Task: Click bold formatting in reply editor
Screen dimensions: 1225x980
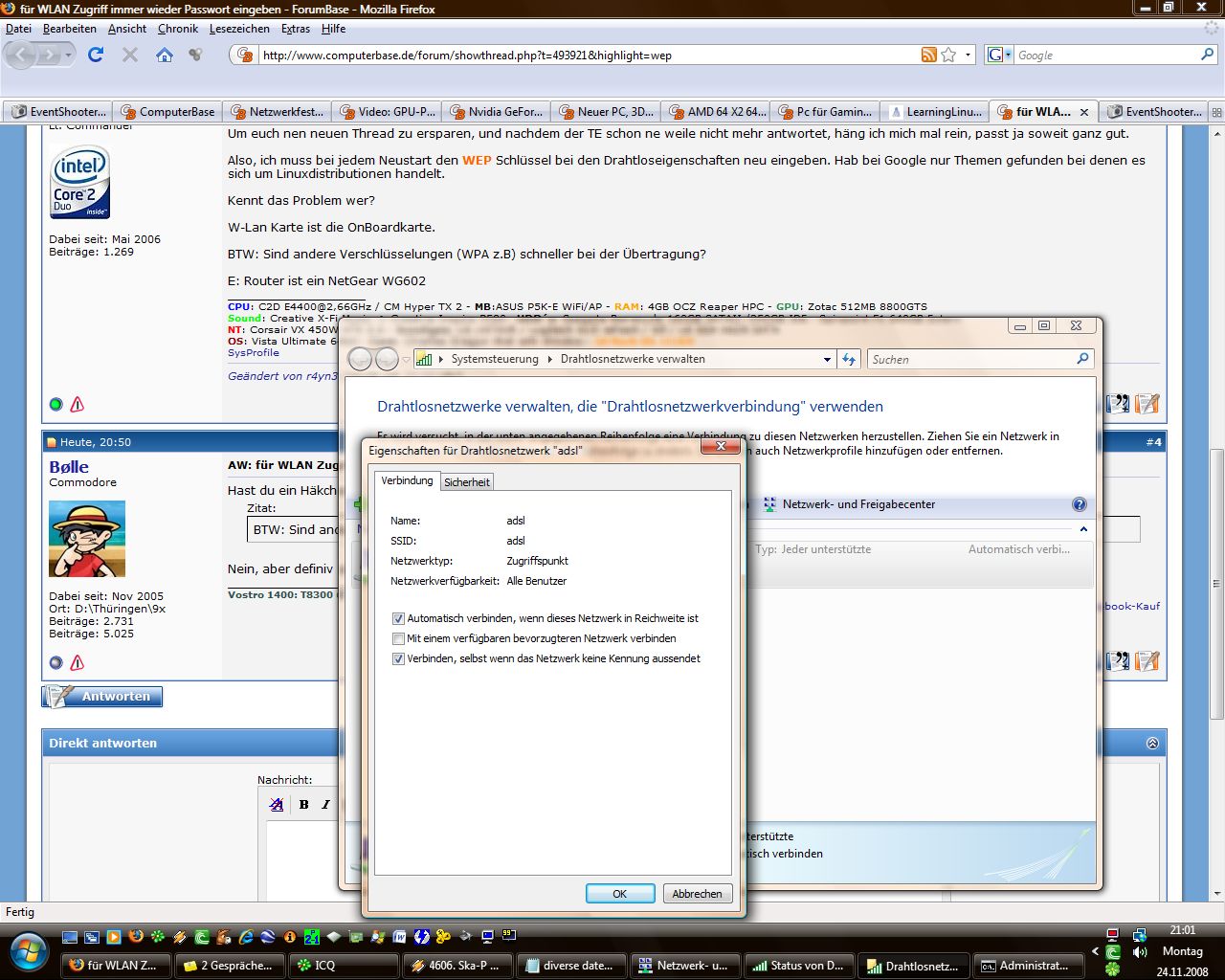Action: click(x=303, y=804)
